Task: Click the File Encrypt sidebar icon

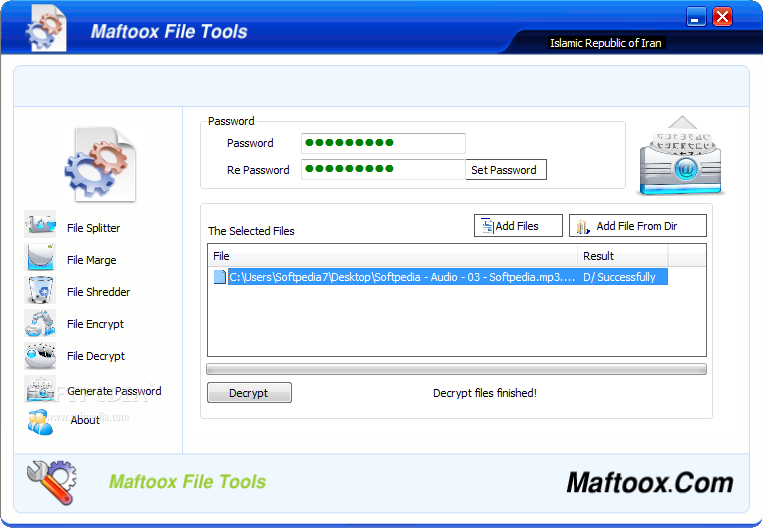Action: pyautogui.click(x=40, y=323)
